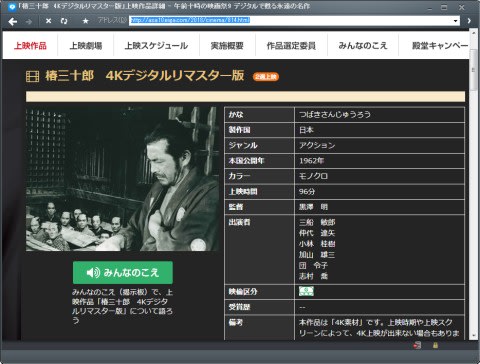
Task: Open the みんなのこえ tab in navigation
Action: click(x=363, y=45)
